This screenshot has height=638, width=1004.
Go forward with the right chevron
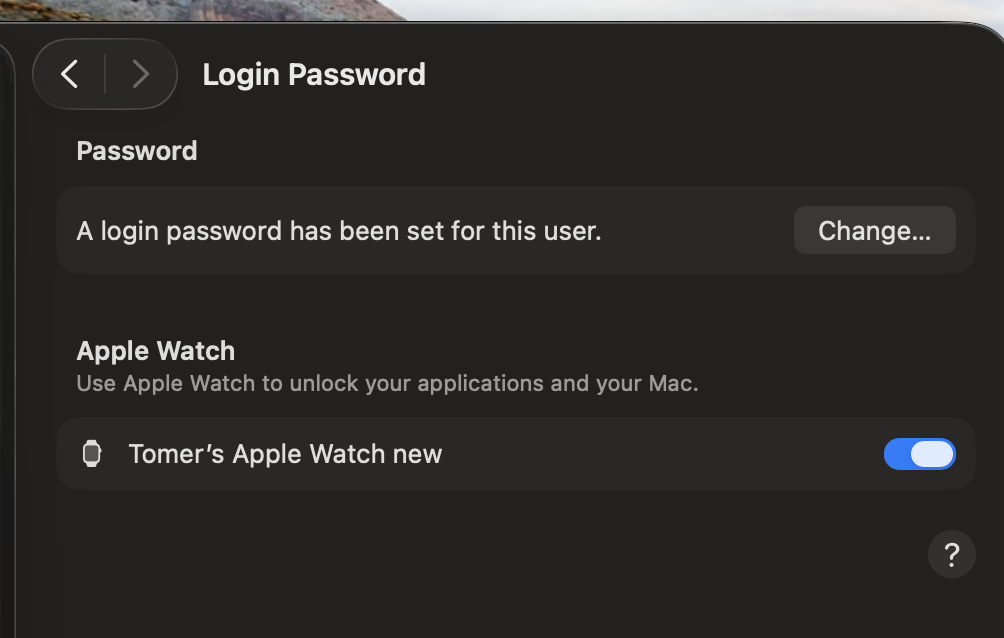[141, 74]
